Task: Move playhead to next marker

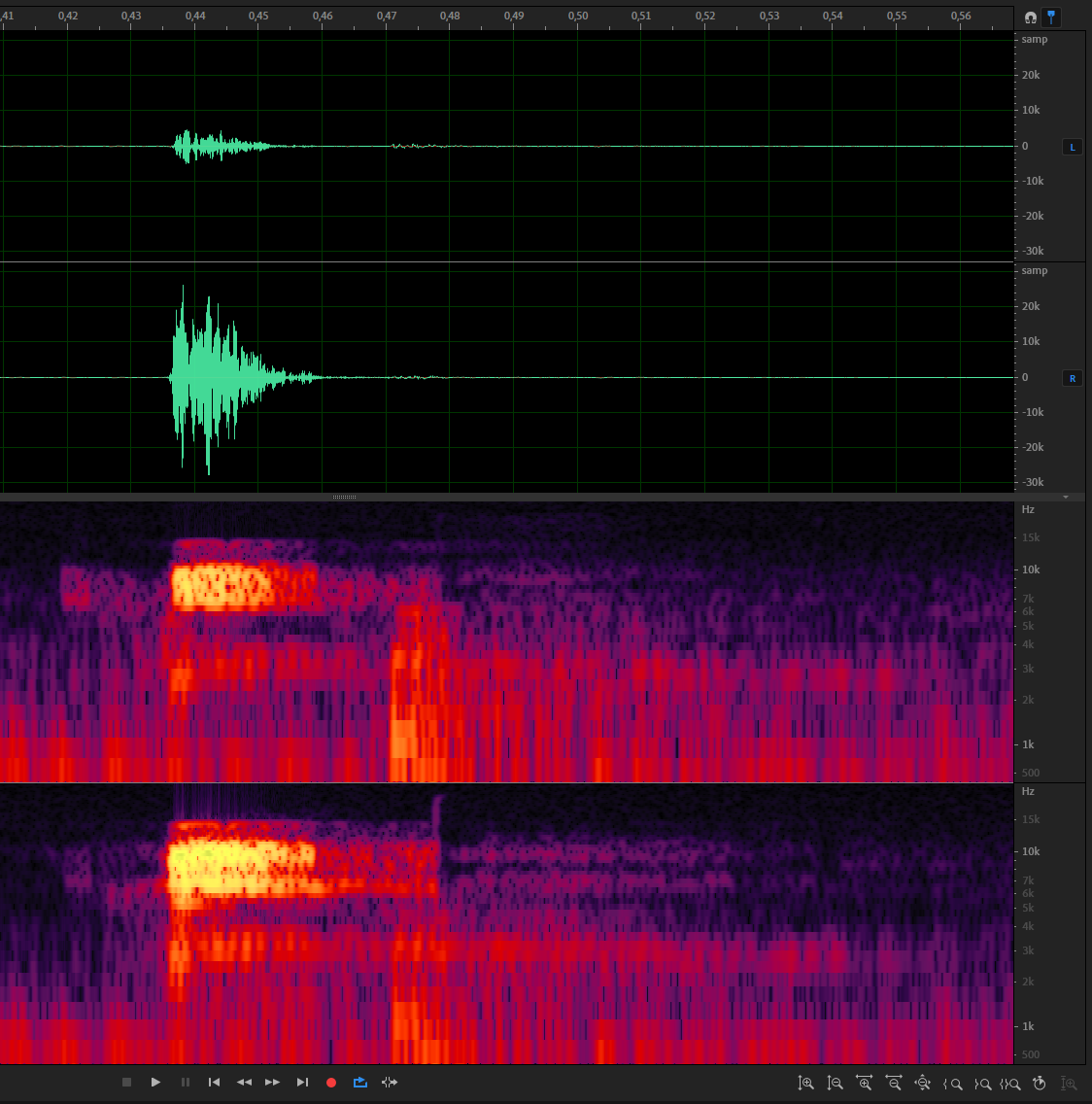Action: (302, 1083)
